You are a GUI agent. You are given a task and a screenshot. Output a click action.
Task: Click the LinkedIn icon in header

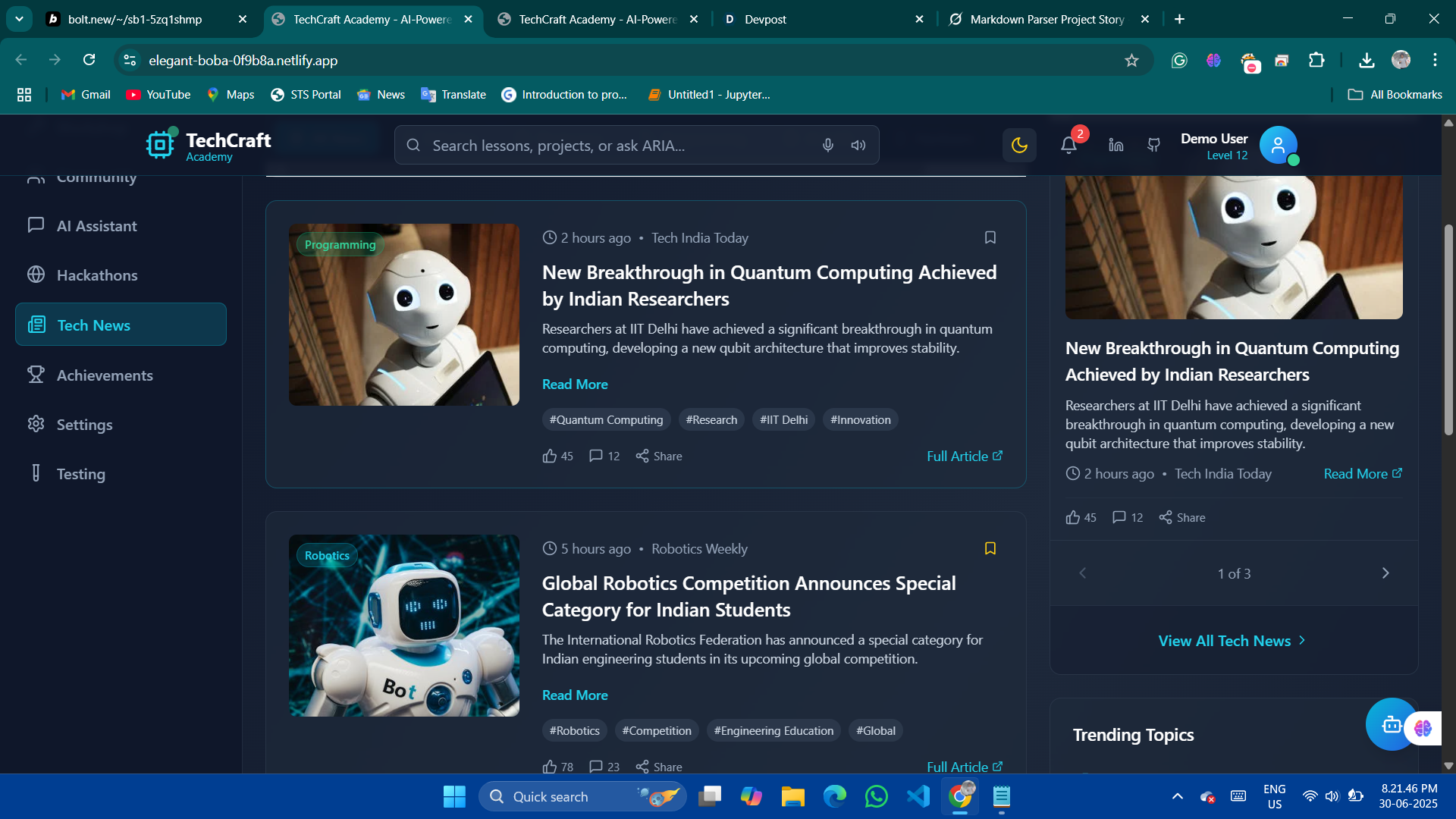tap(1116, 145)
